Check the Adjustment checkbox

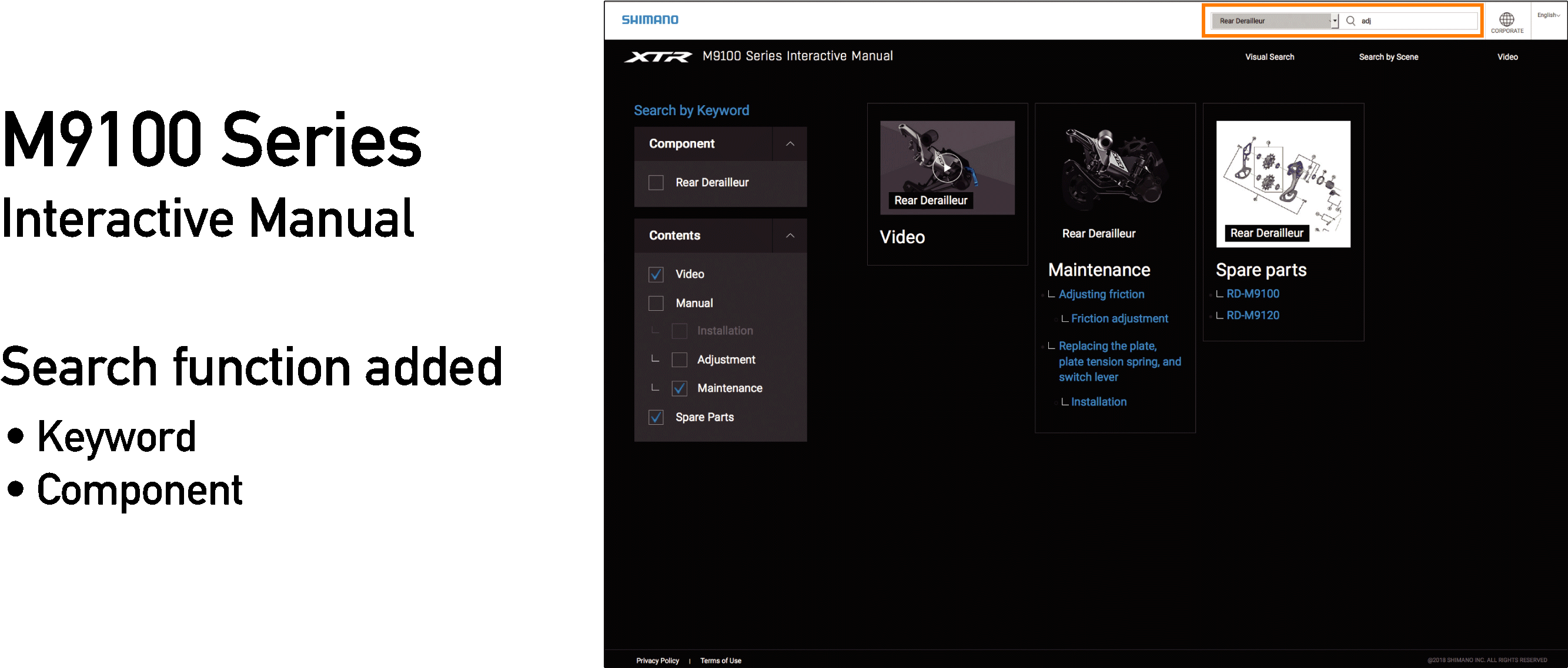(679, 360)
